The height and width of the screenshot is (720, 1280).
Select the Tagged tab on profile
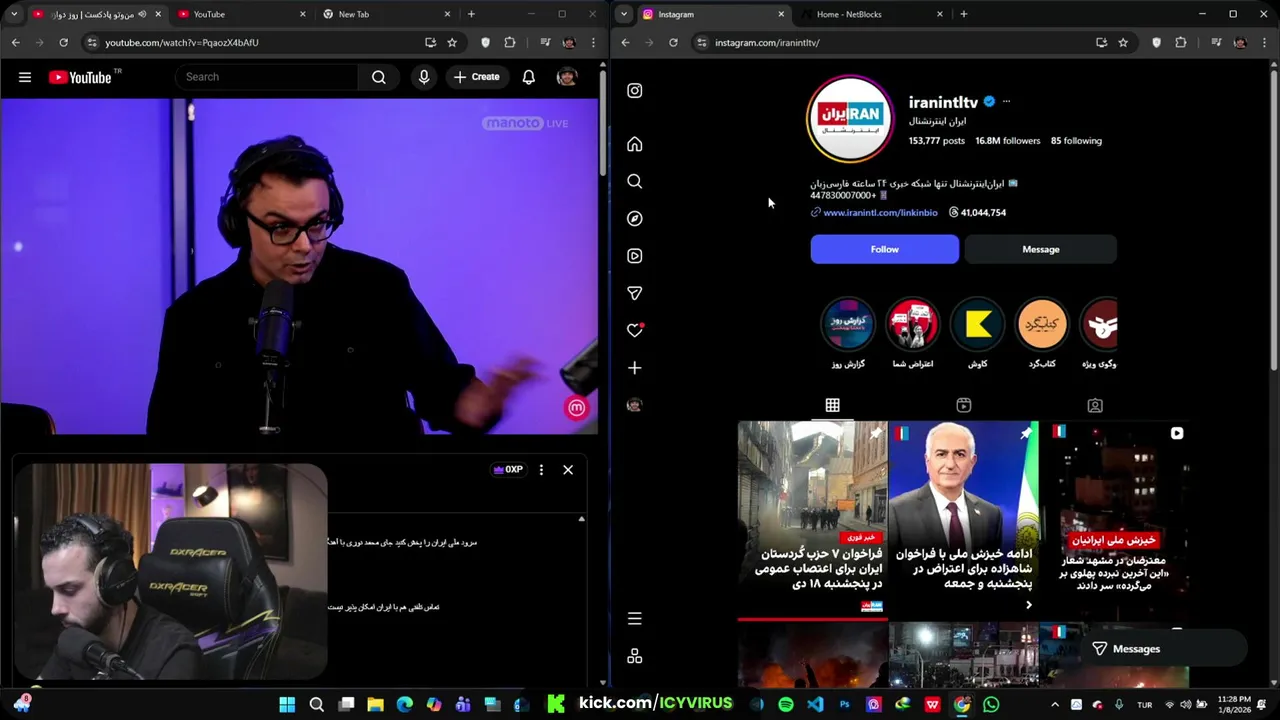(x=1095, y=405)
